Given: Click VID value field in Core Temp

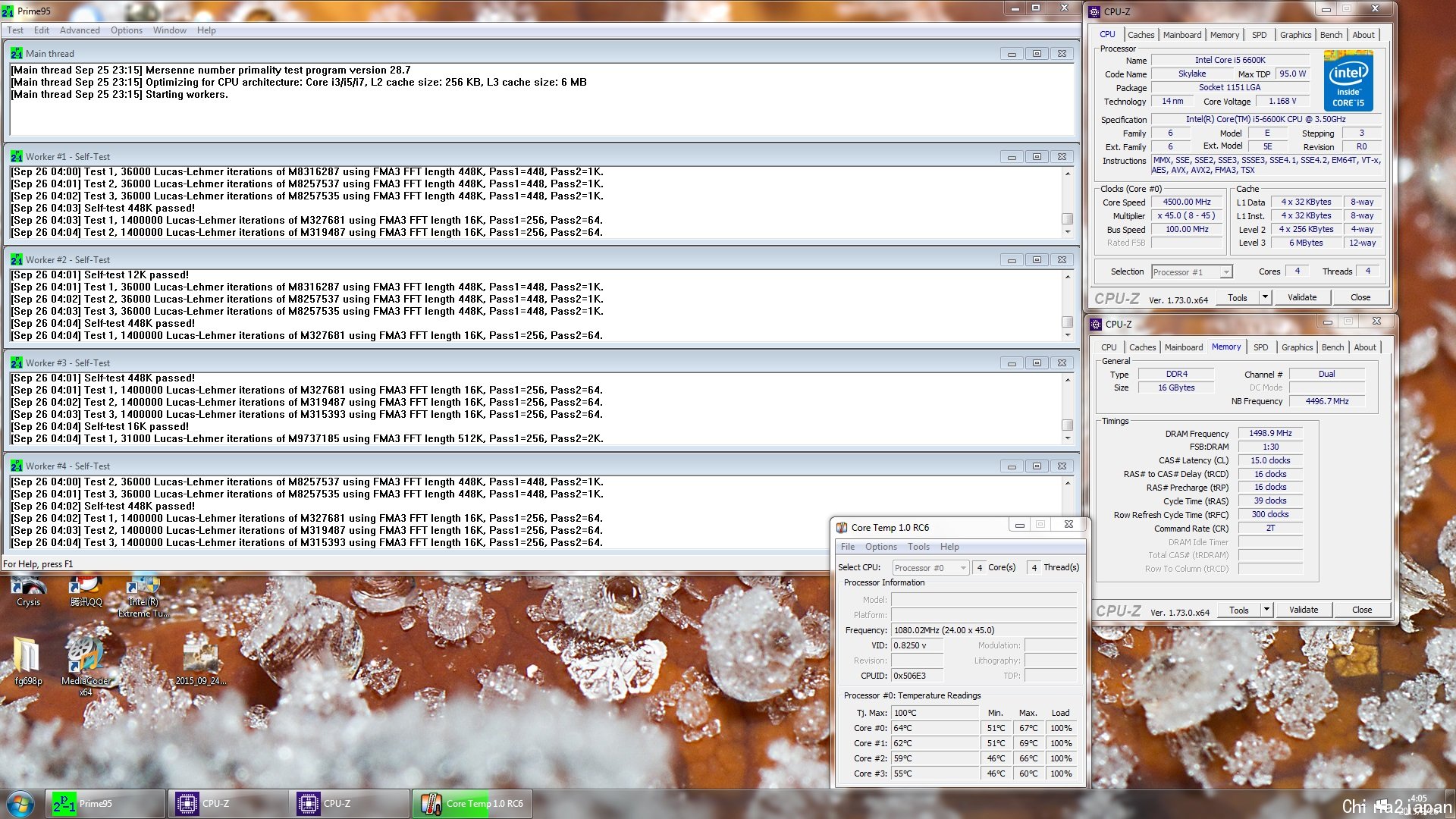Looking at the screenshot, I should click(x=918, y=645).
